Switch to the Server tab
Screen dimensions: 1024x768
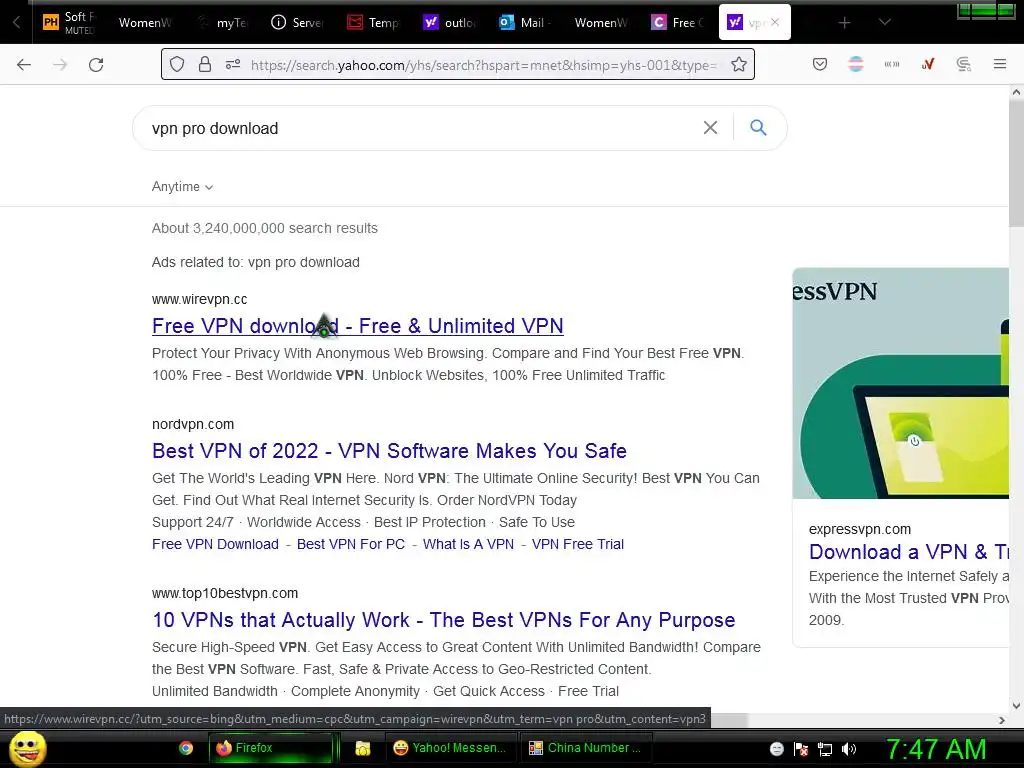coord(297,22)
